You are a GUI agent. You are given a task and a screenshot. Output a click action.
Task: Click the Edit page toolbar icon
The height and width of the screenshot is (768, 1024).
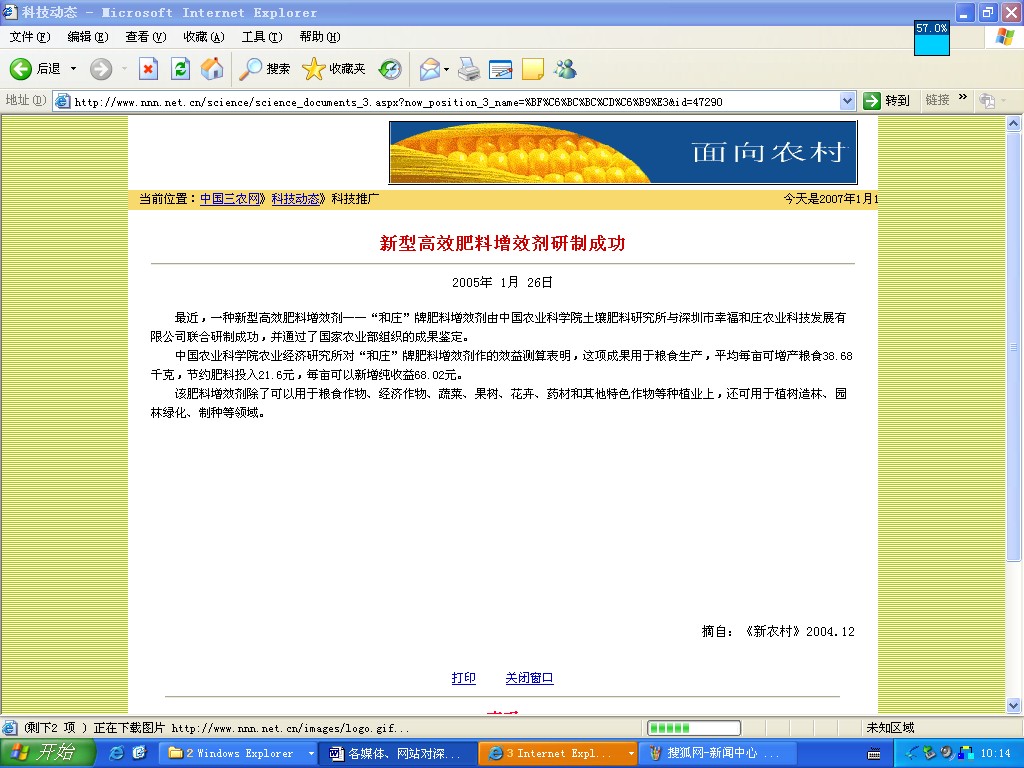[500, 69]
